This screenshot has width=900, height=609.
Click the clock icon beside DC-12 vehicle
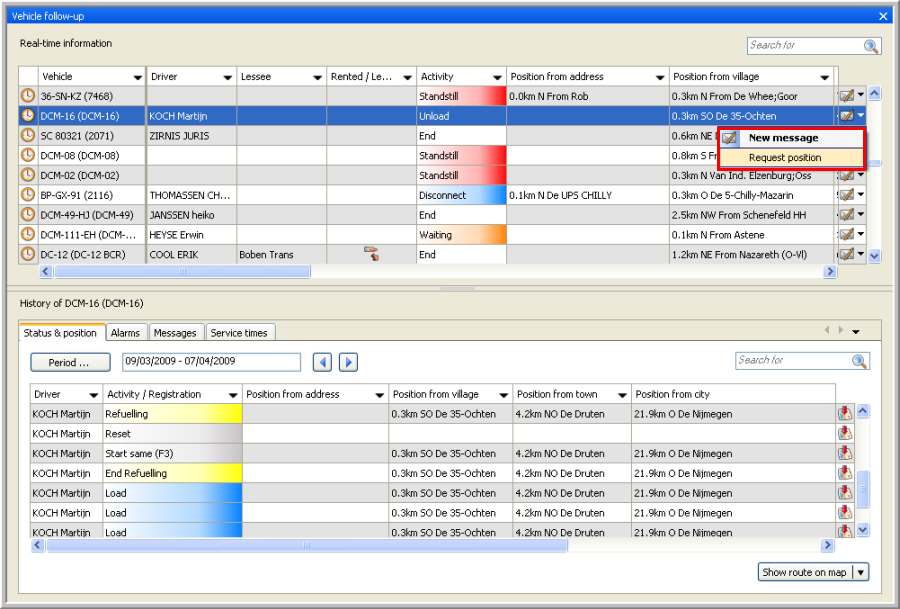point(27,254)
